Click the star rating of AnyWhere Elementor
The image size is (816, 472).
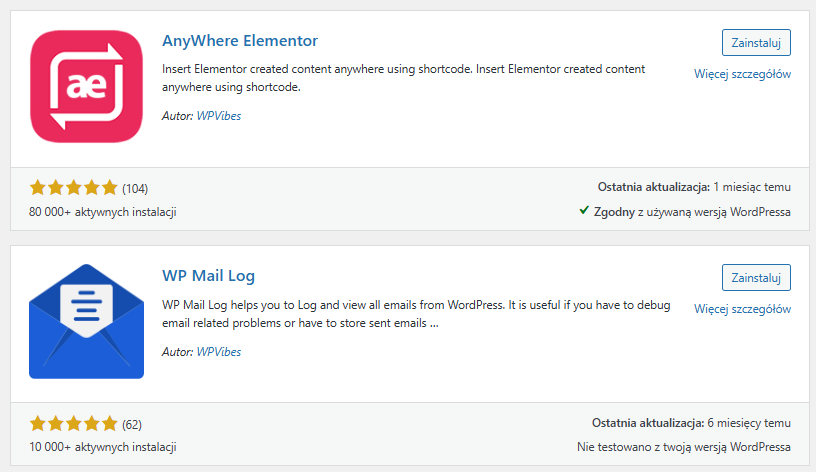pyautogui.click(x=73, y=188)
